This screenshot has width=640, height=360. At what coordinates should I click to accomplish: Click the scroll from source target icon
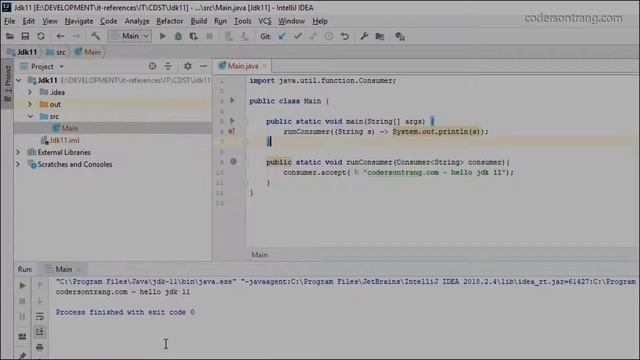click(152, 66)
